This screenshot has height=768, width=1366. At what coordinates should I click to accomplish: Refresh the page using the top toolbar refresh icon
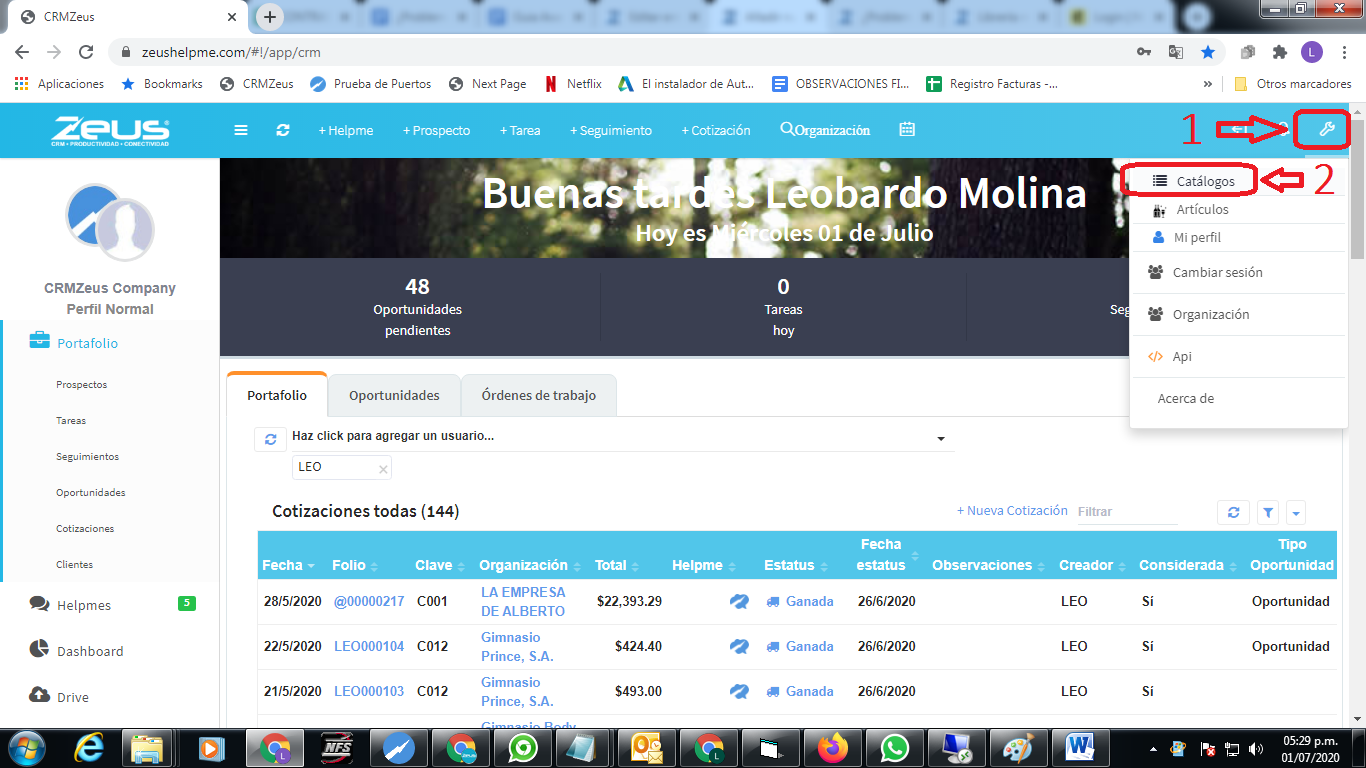tap(283, 129)
